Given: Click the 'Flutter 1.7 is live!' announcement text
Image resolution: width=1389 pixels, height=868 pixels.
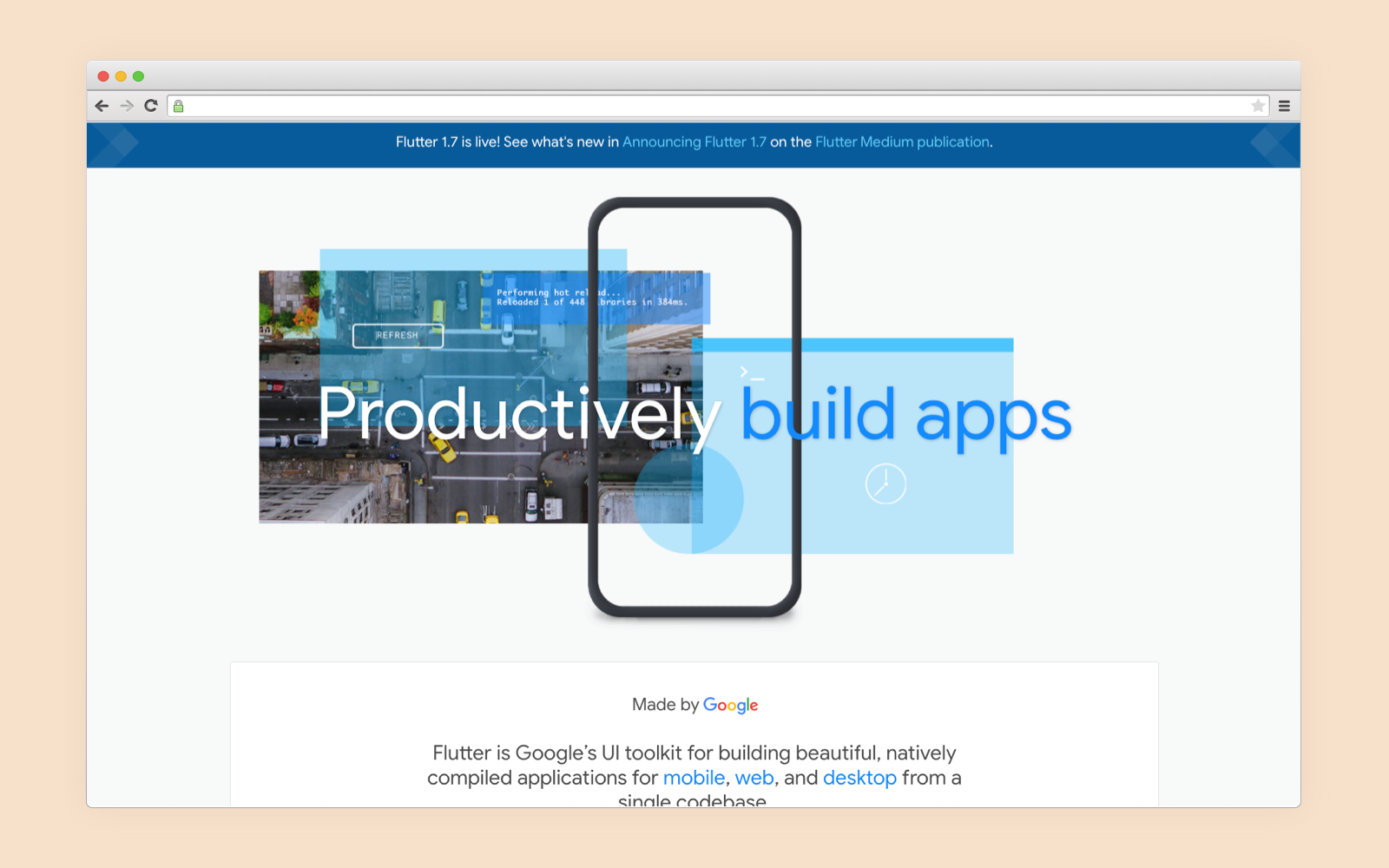Looking at the screenshot, I should pos(448,141).
